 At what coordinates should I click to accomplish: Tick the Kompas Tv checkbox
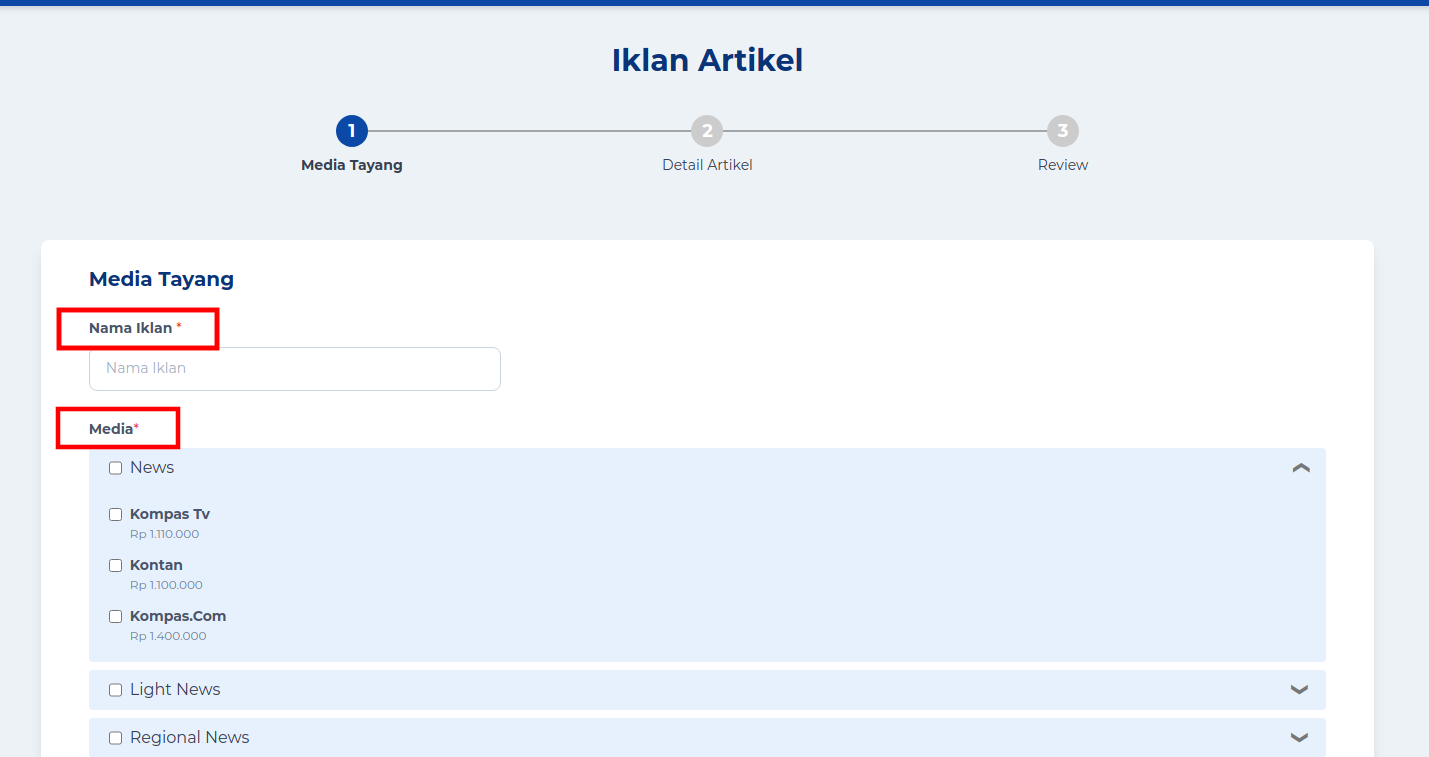[116, 515]
